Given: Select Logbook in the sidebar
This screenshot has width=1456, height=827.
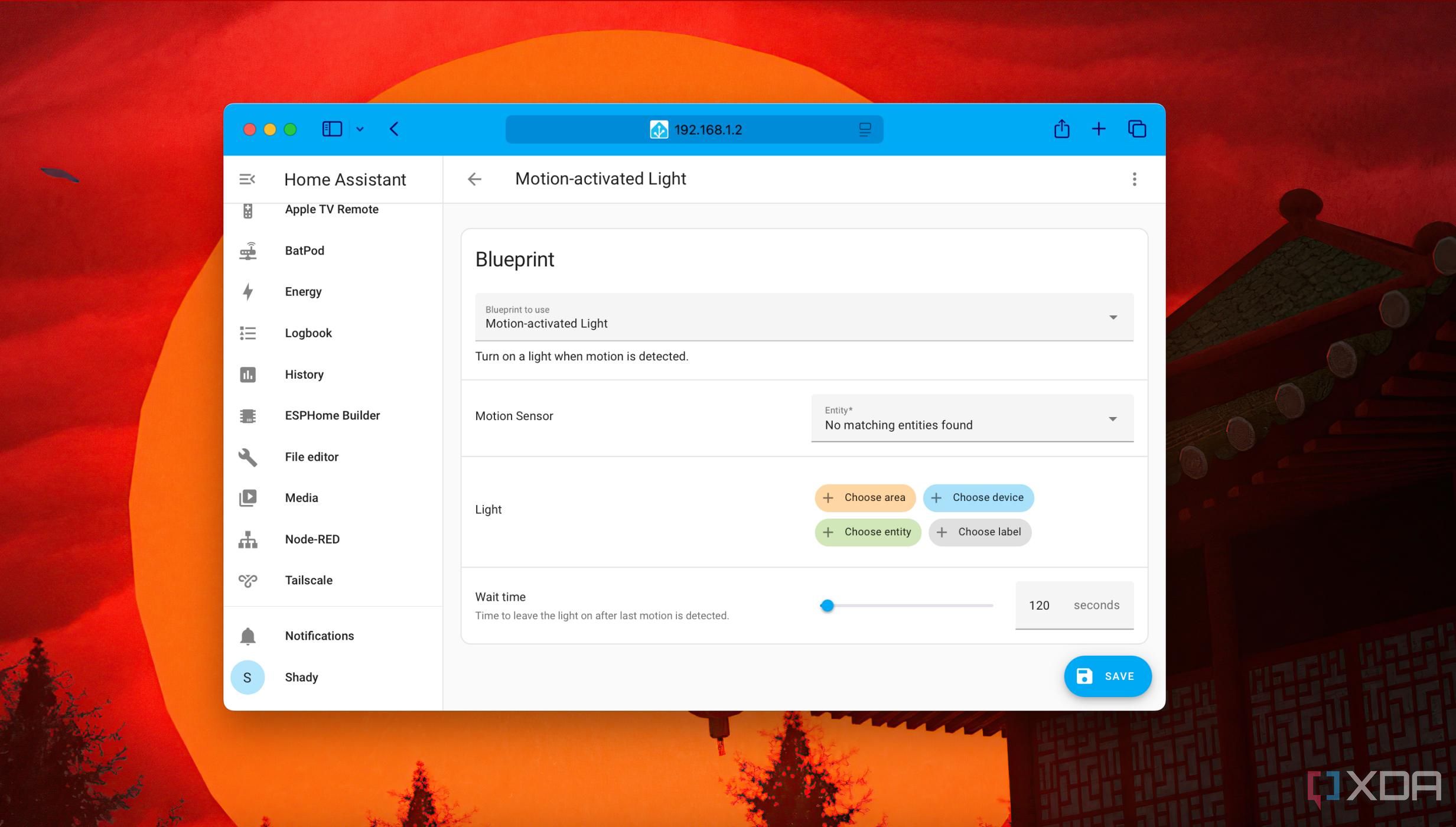Looking at the screenshot, I should click(308, 333).
